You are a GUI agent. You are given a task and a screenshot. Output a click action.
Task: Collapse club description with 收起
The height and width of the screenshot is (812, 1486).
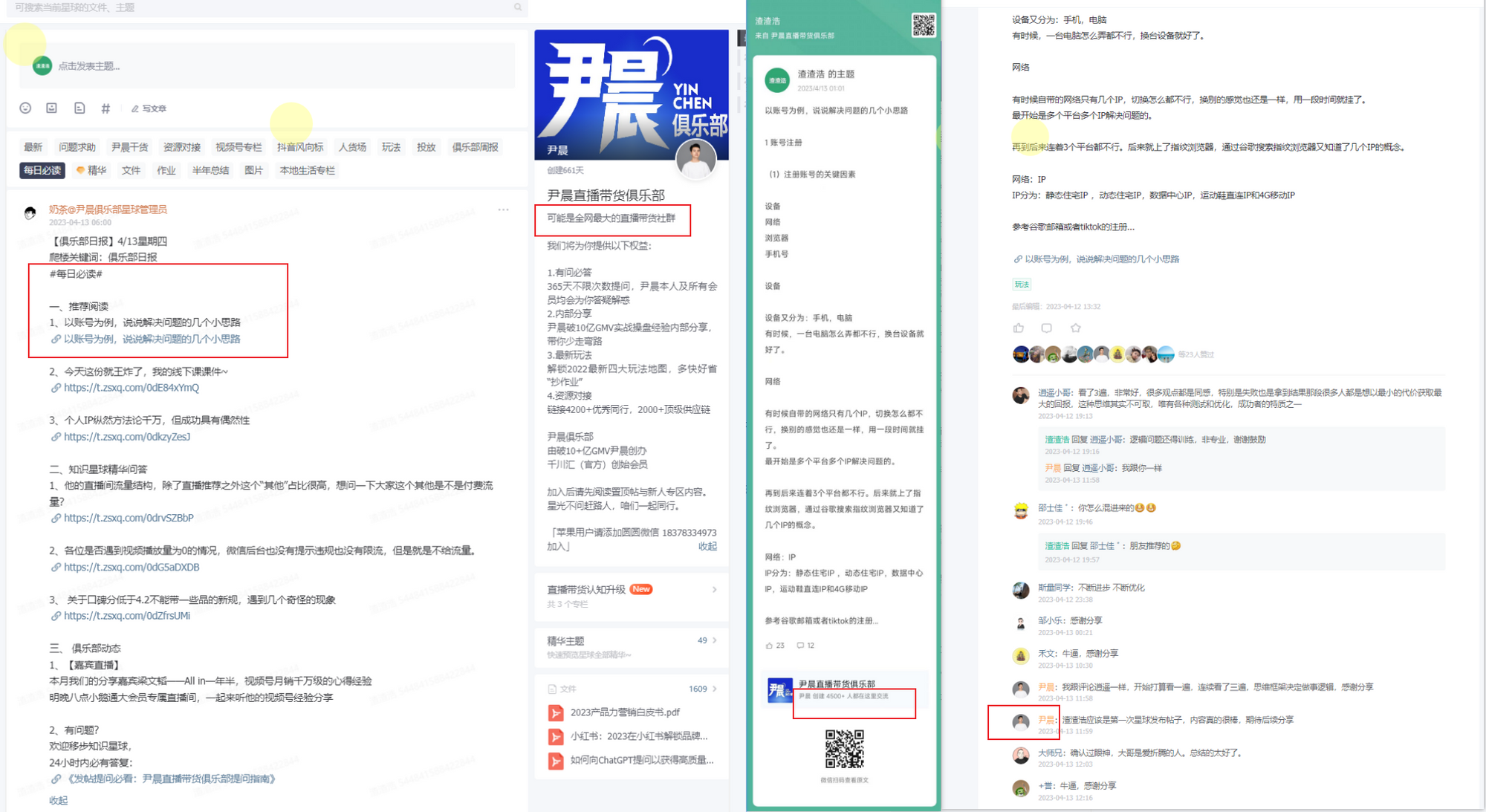click(x=707, y=546)
